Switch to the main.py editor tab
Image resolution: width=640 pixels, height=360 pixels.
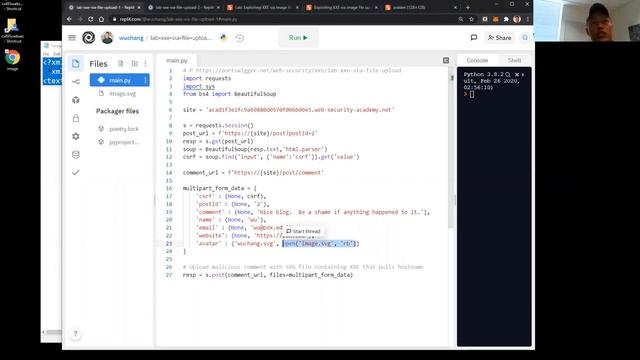click(x=177, y=60)
